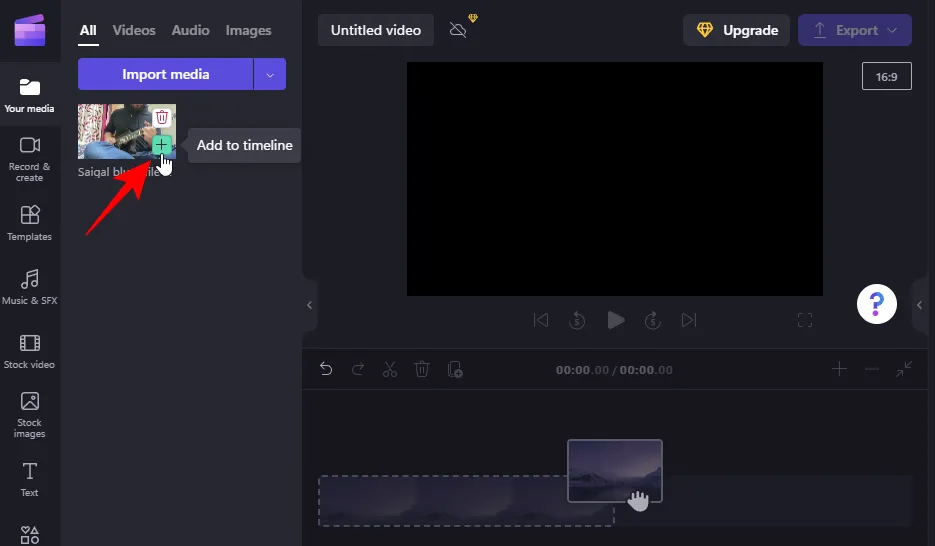This screenshot has height=546, width=935.
Task: Open the Text sidebar panel
Action: point(30,478)
